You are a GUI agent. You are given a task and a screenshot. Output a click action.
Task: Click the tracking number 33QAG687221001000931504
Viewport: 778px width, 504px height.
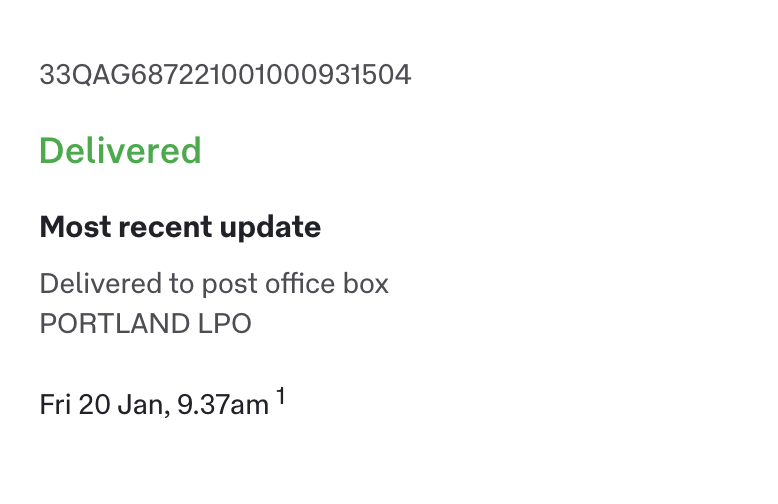(x=225, y=75)
